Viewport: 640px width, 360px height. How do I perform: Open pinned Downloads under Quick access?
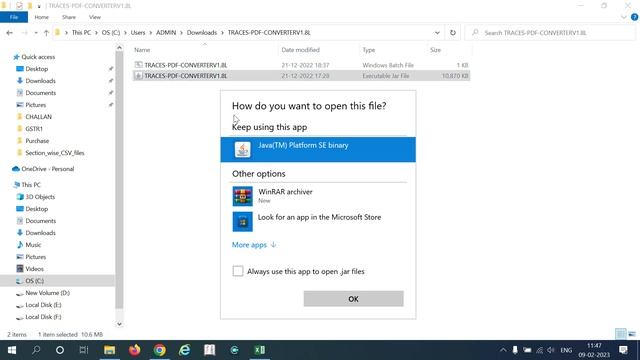[x=40, y=81]
